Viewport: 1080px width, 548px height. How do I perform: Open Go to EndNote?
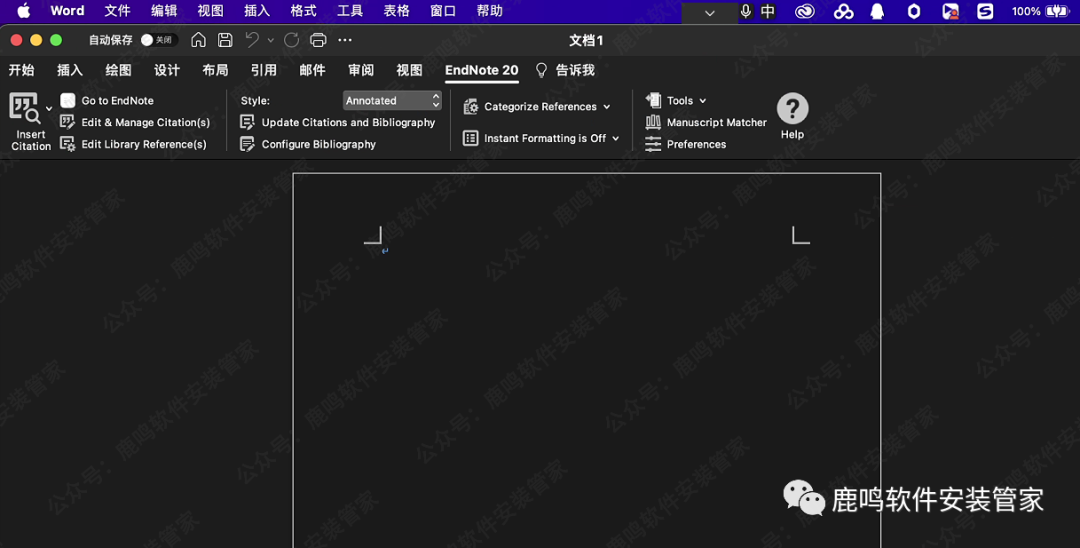tap(117, 101)
